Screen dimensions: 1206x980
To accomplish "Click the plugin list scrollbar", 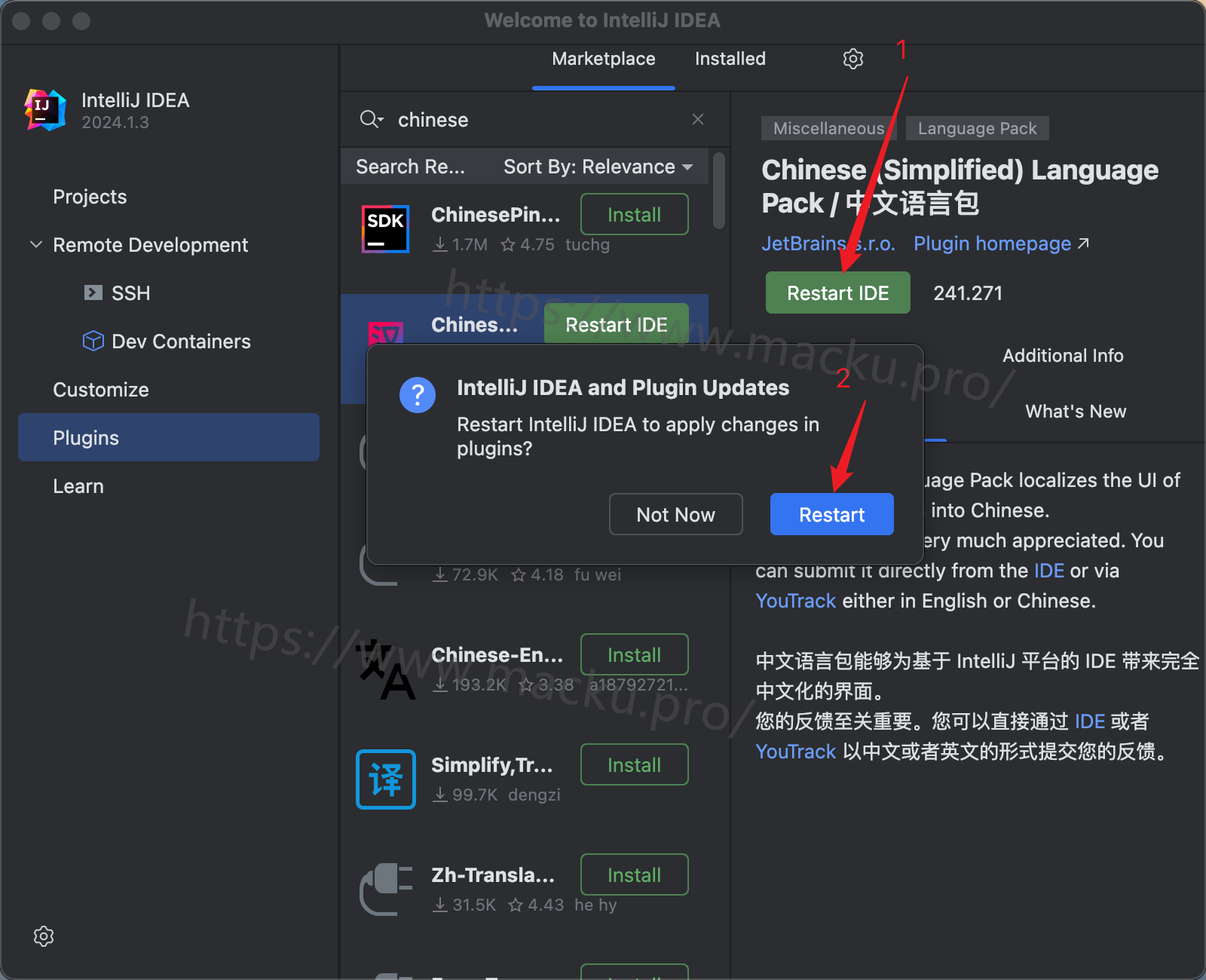I will pos(719,191).
